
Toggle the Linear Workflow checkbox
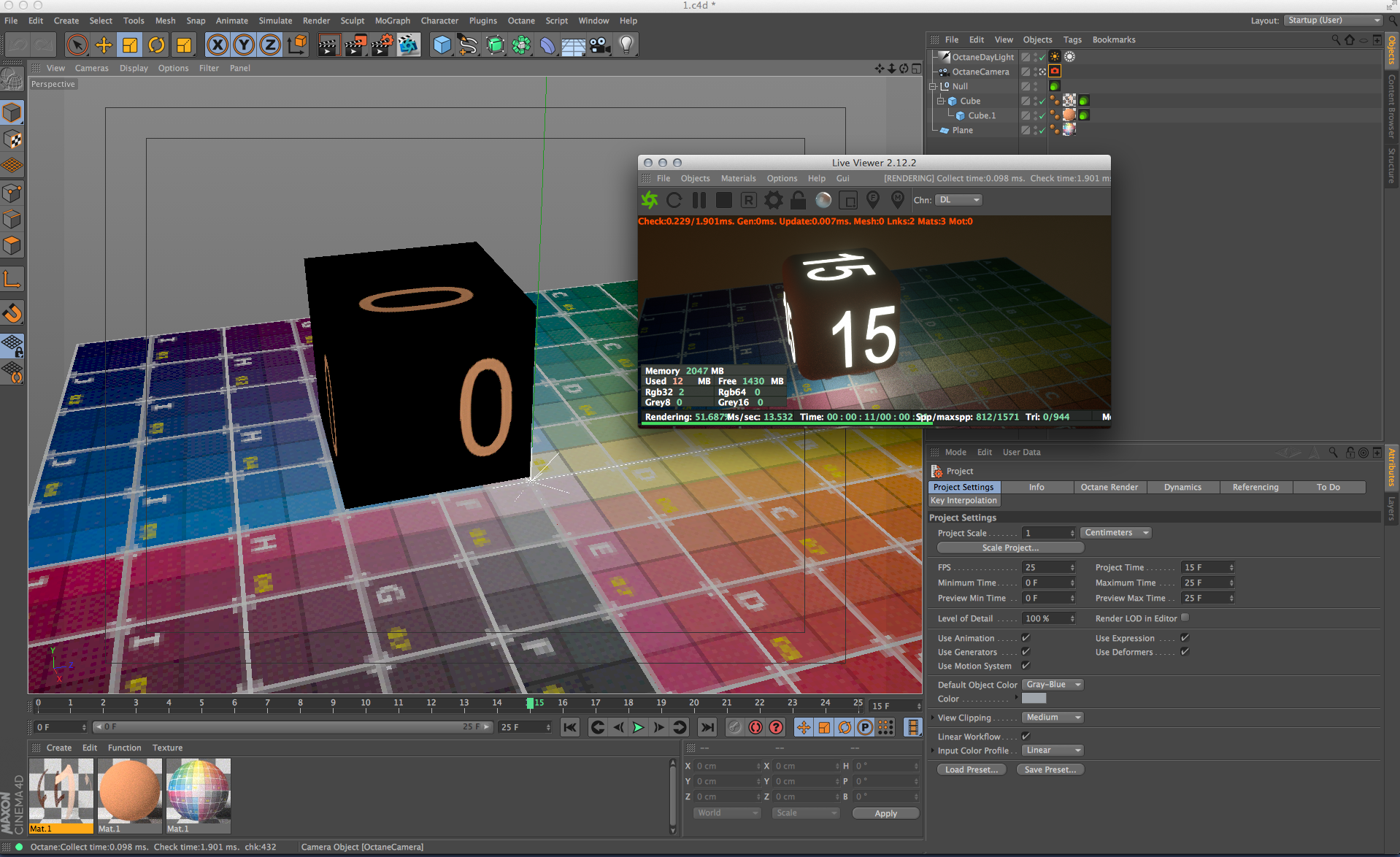(x=1026, y=737)
